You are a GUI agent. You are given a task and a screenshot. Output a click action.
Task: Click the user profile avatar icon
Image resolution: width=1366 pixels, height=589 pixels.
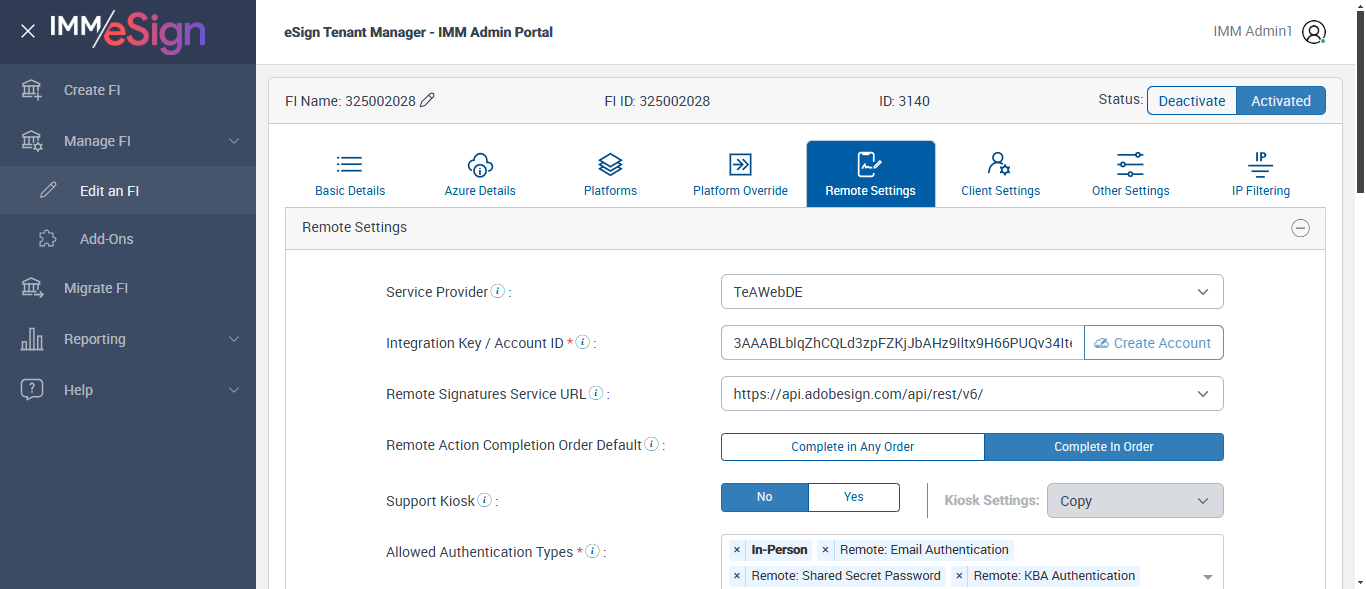[x=1314, y=32]
